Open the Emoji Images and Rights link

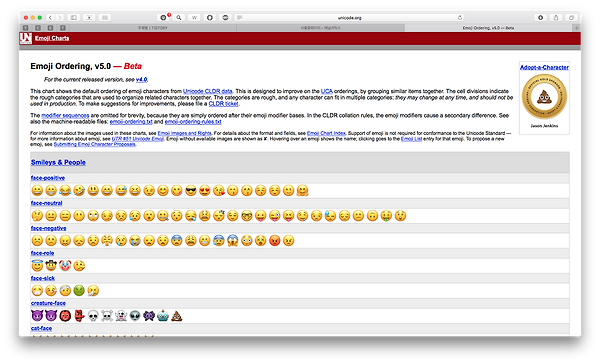pos(184,133)
